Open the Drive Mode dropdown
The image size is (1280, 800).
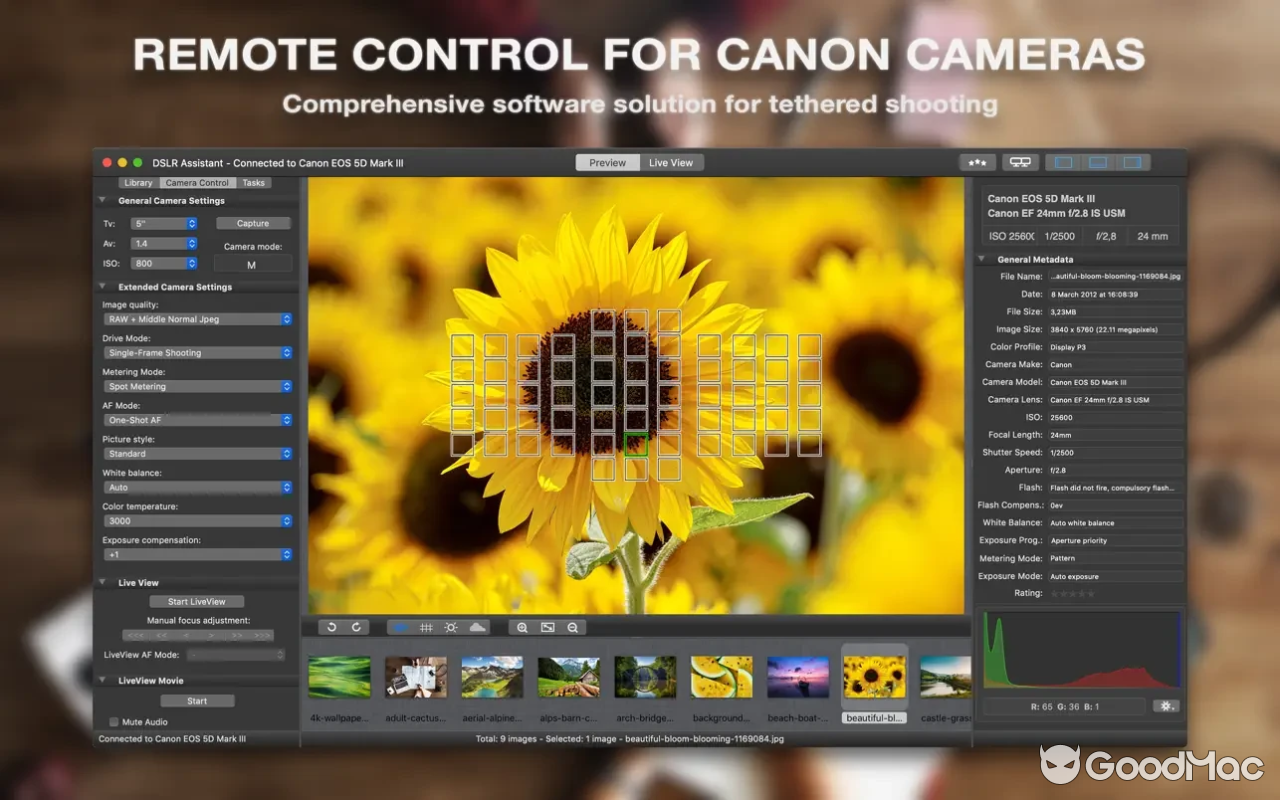click(x=196, y=352)
